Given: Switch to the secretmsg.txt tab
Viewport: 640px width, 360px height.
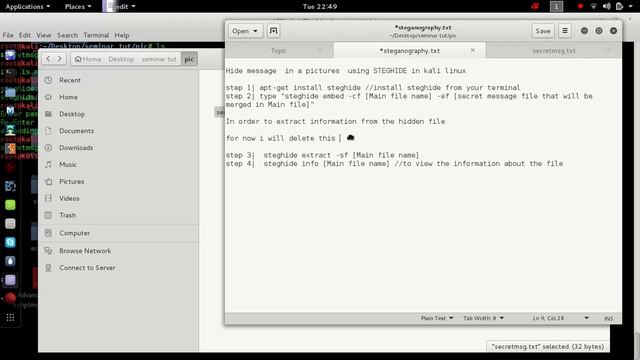Looking at the screenshot, I should point(554,51).
